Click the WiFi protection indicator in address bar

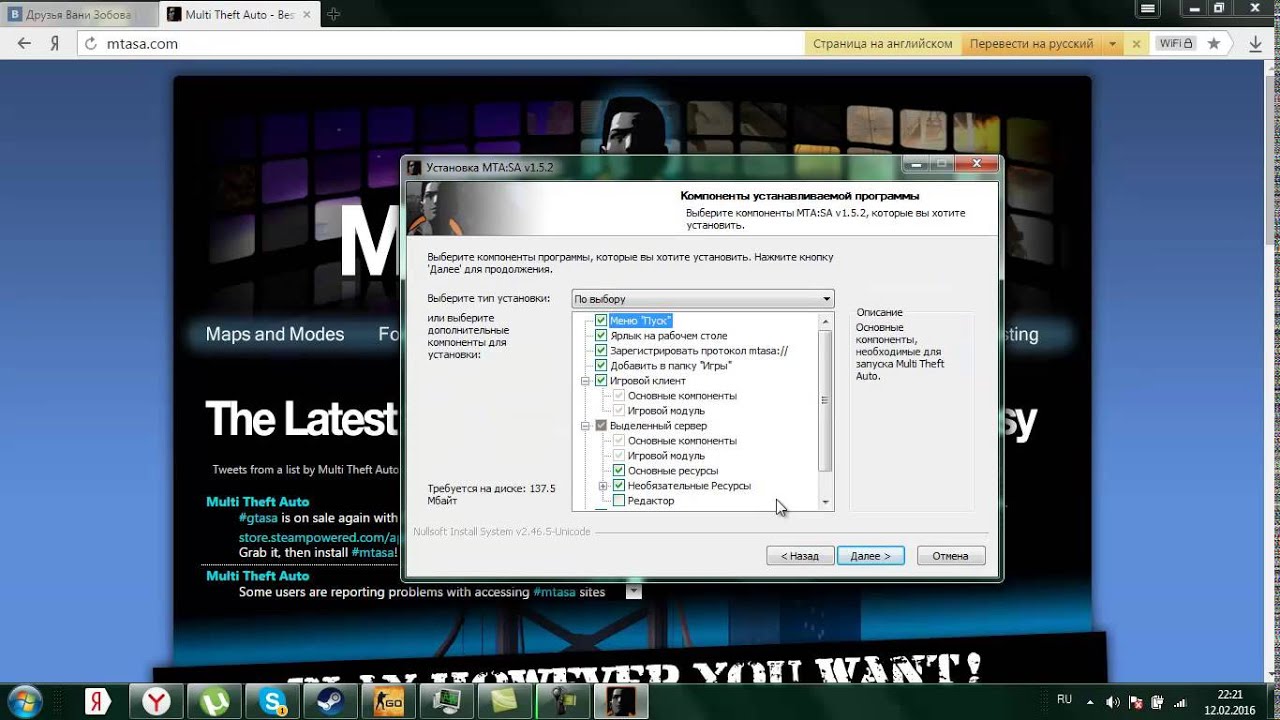tap(1176, 44)
